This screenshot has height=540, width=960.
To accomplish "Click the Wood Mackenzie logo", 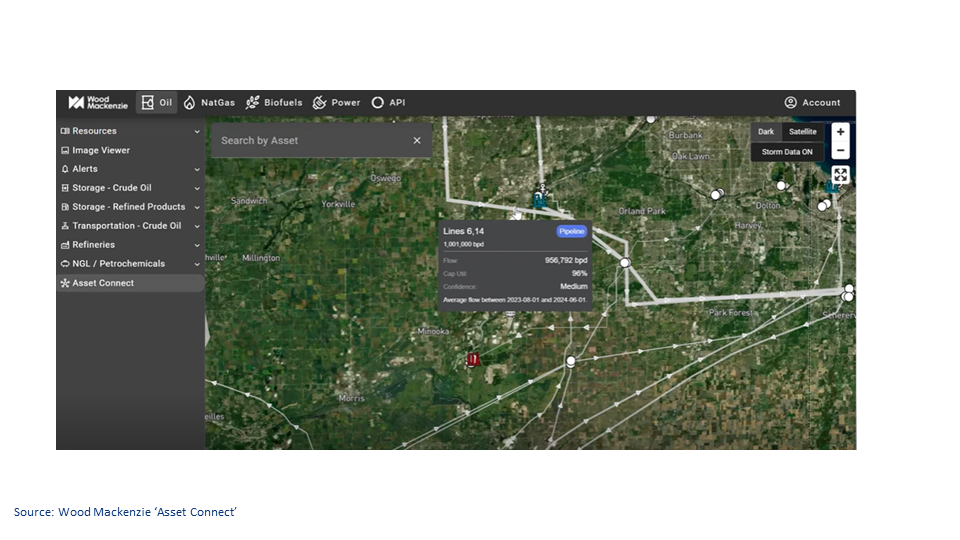I will 97,102.
